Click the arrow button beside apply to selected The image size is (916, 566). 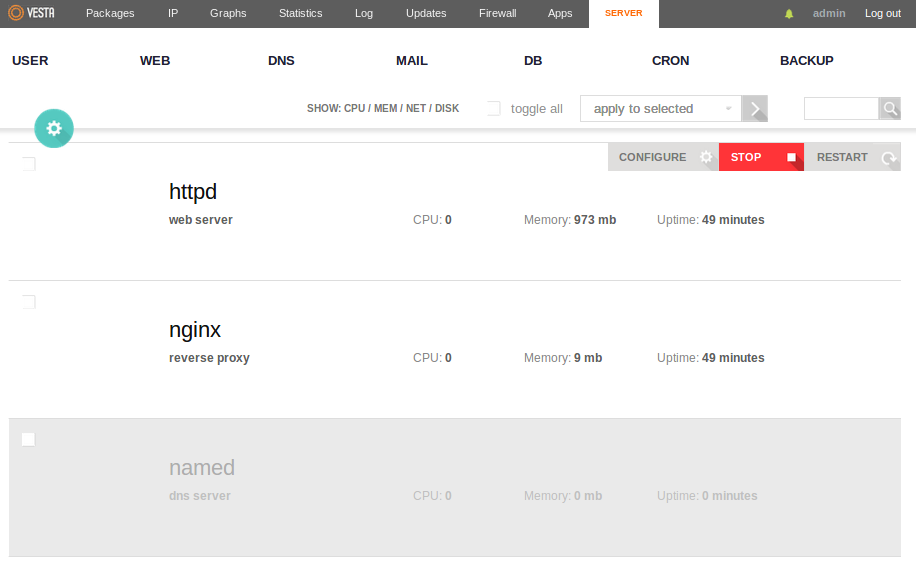point(754,109)
